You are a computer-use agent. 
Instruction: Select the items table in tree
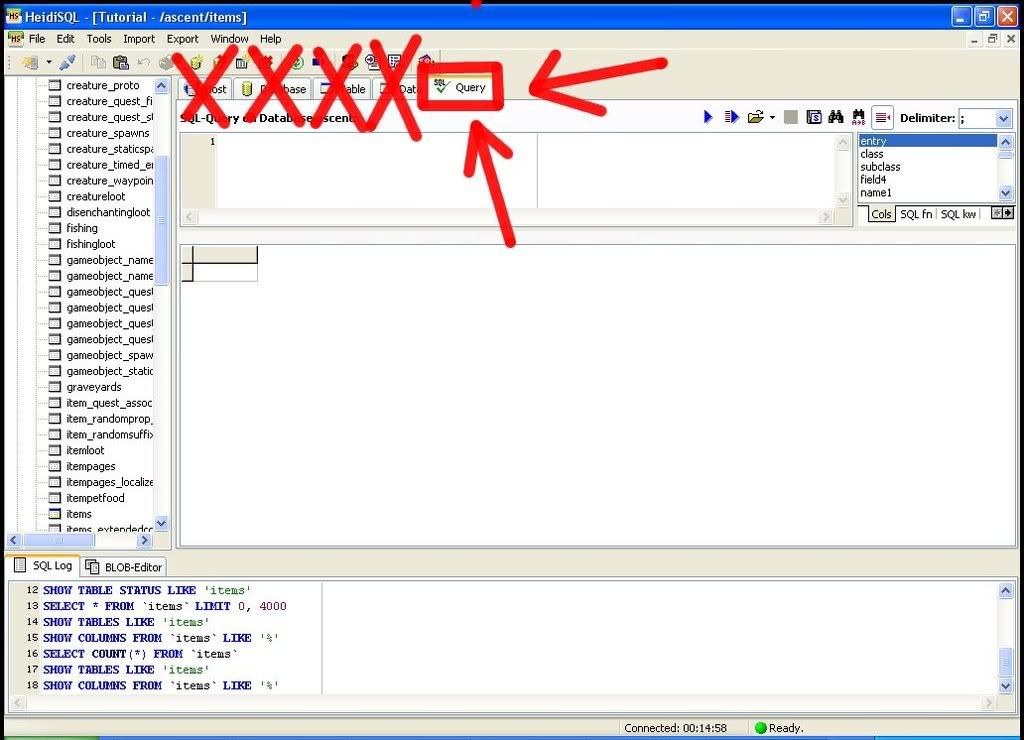click(78, 514)
